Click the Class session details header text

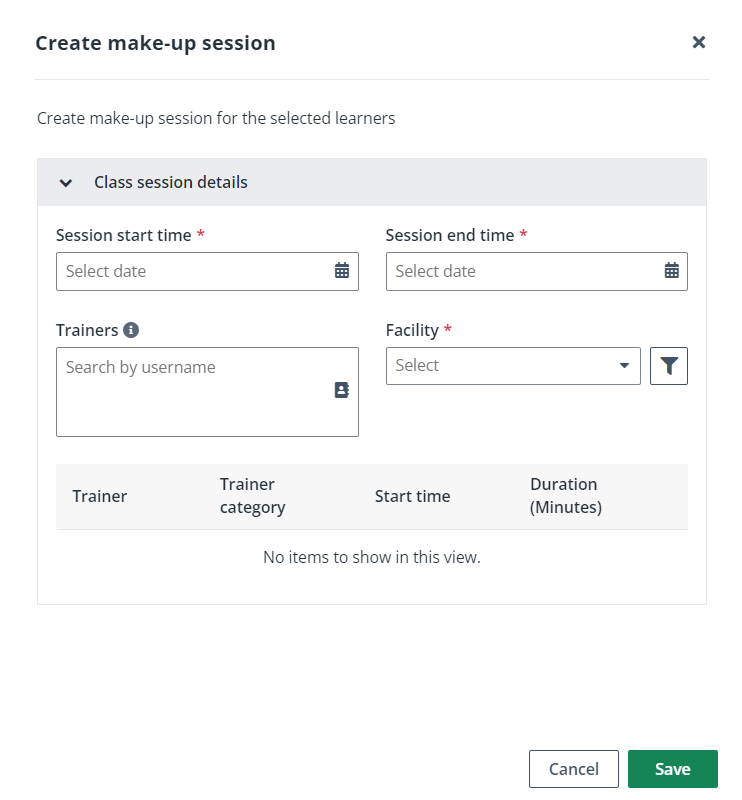tap(170, 182)
